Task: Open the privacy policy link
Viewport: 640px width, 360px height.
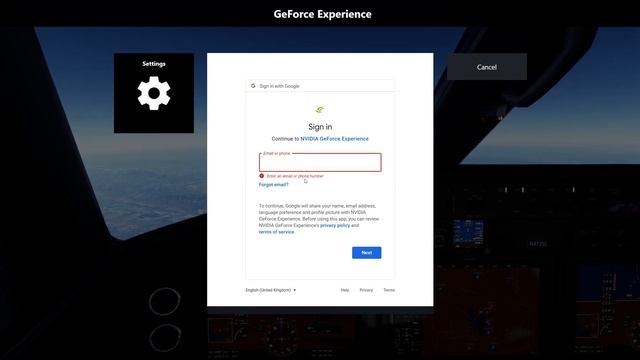Action: 335,225
